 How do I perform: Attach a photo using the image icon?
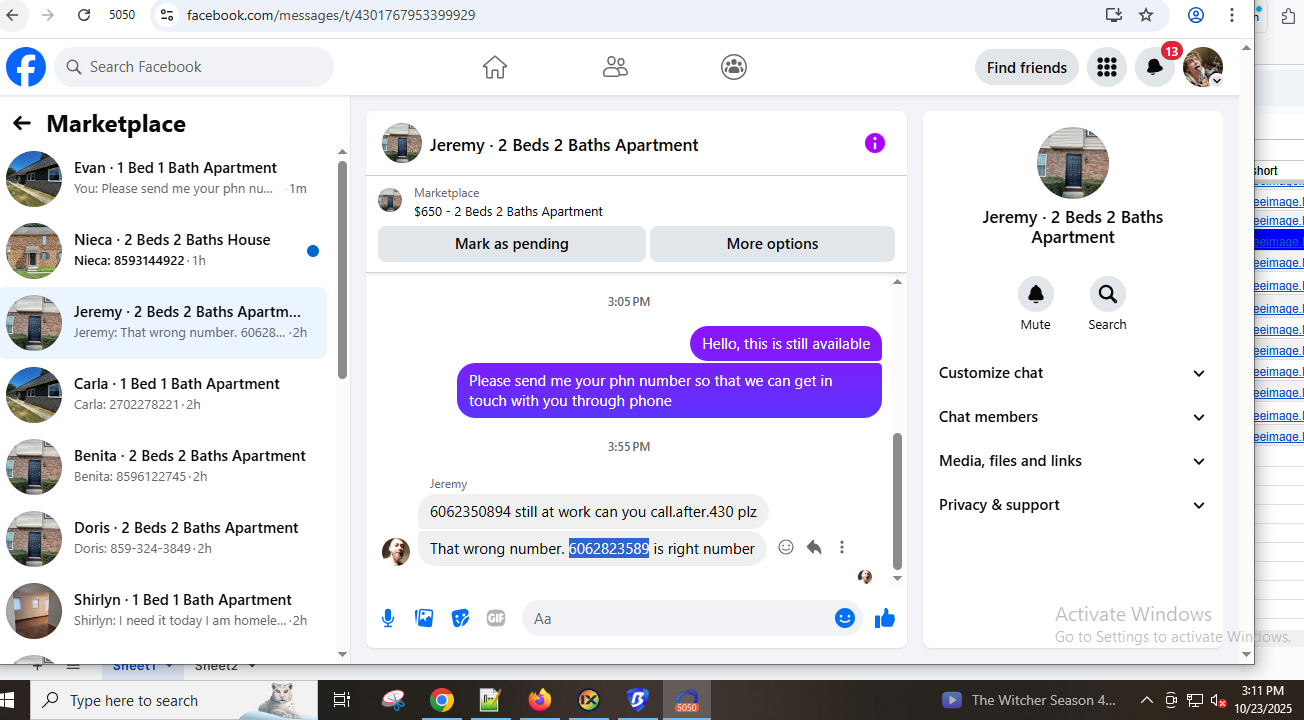(x=424, y=618)
